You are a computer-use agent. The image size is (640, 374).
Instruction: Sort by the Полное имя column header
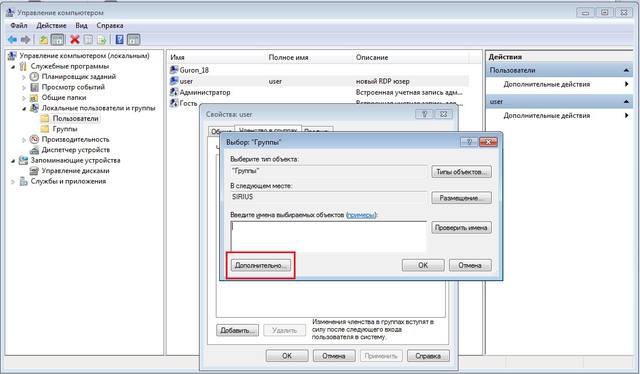pos(309,58)
